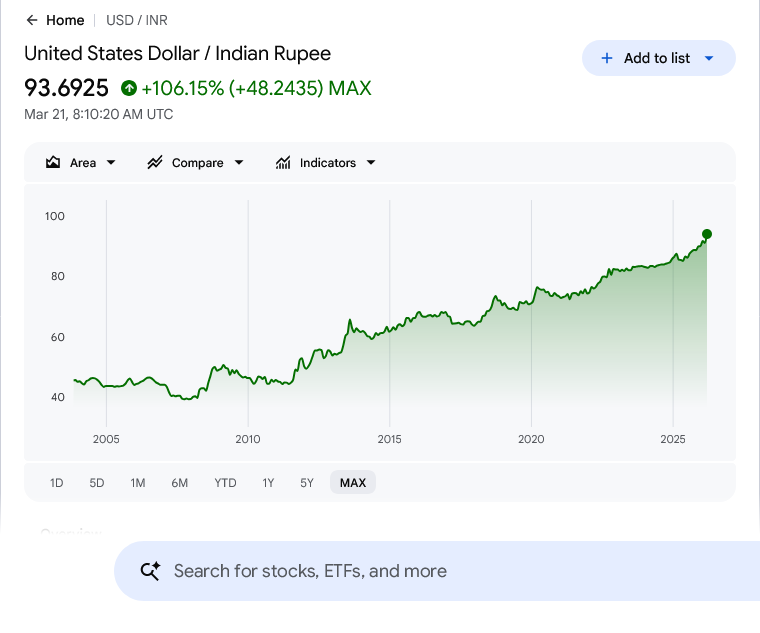The width and height of the screenshot is (760, 633).
Task: Select the 1D time range
Action: [x=57, y=483]
